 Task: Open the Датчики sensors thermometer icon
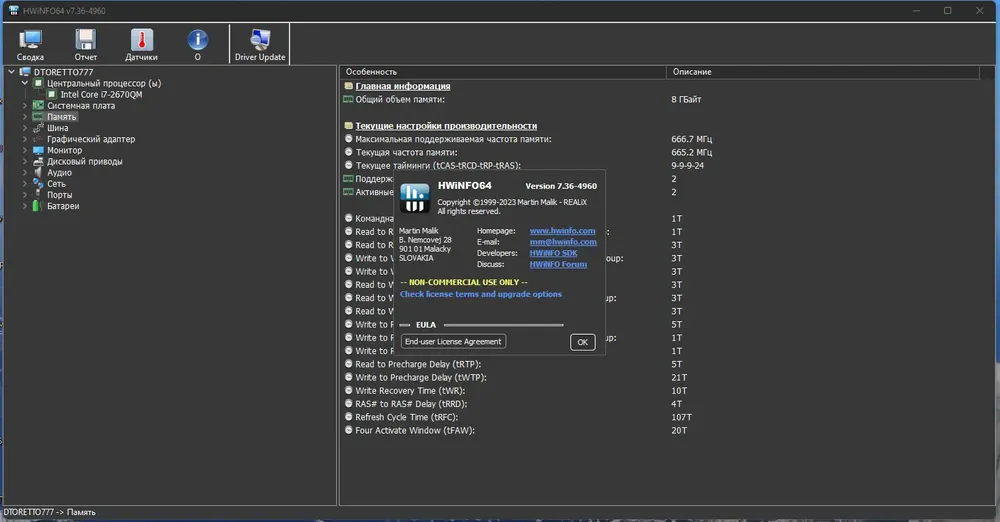pyautogui.click(x=142, y=45)
